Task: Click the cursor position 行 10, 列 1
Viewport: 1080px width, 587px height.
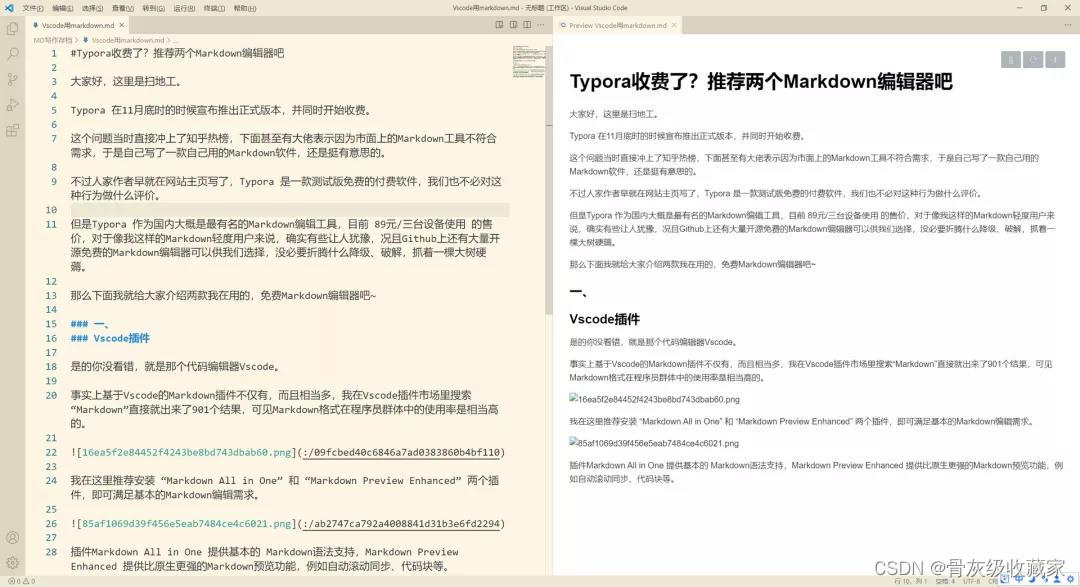Action: coord(911,581)
